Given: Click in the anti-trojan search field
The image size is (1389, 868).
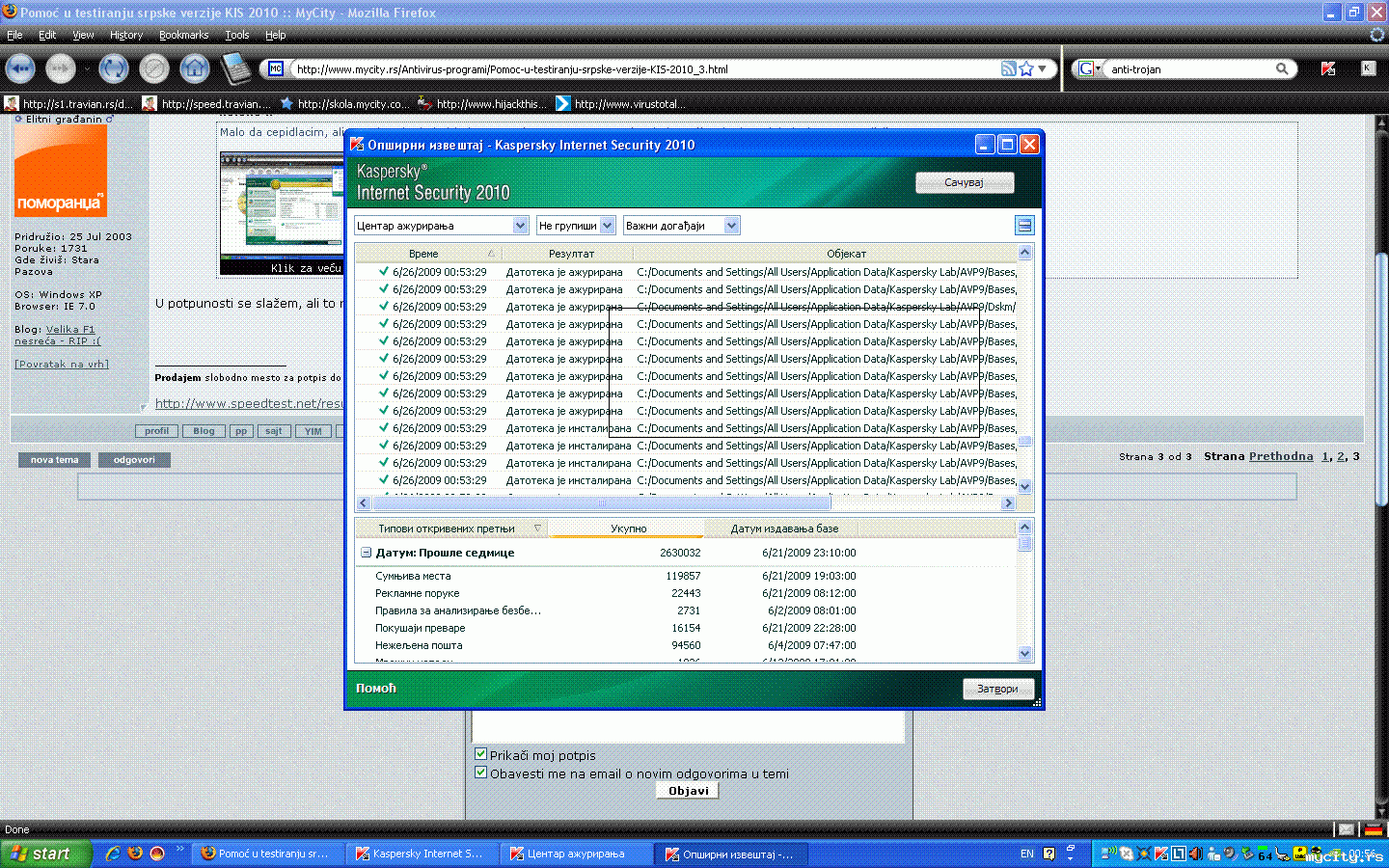Looking at the screenshot, I should pos(1189,69).
